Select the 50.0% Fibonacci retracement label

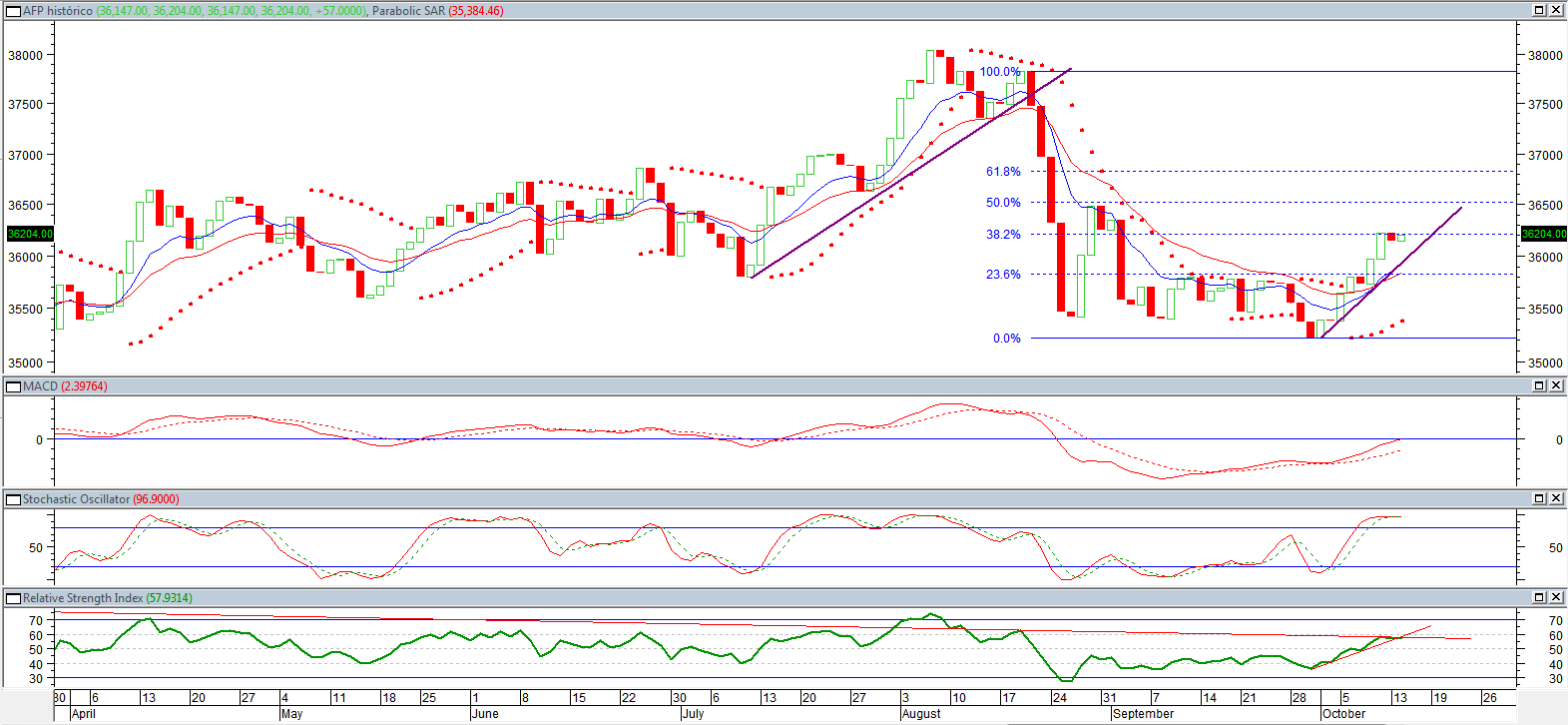tap(1003, 203)
